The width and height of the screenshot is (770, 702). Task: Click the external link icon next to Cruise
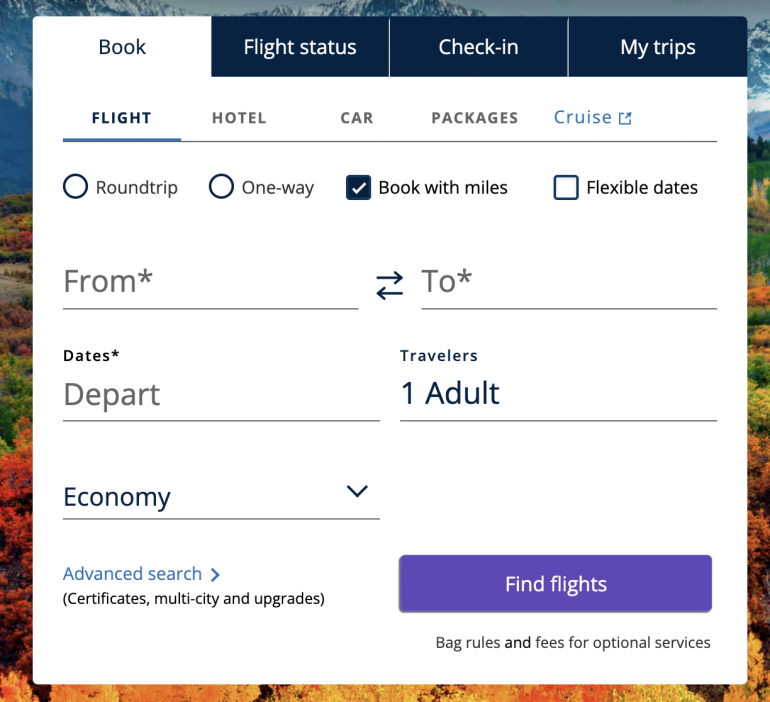pyautogui.click(x=625, y=118)
